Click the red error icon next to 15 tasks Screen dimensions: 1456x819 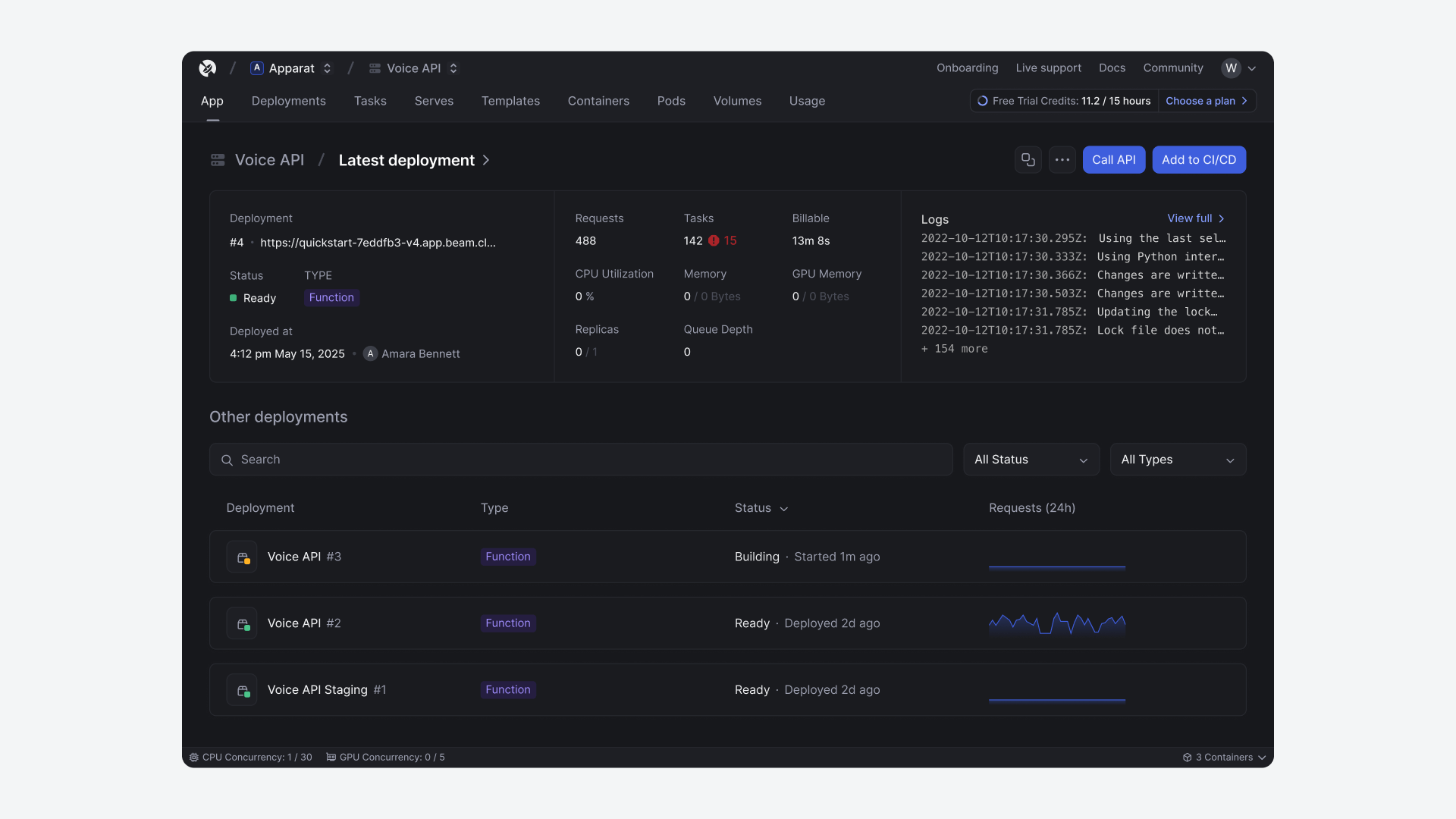pyautogui.click(x=714, y=240)
